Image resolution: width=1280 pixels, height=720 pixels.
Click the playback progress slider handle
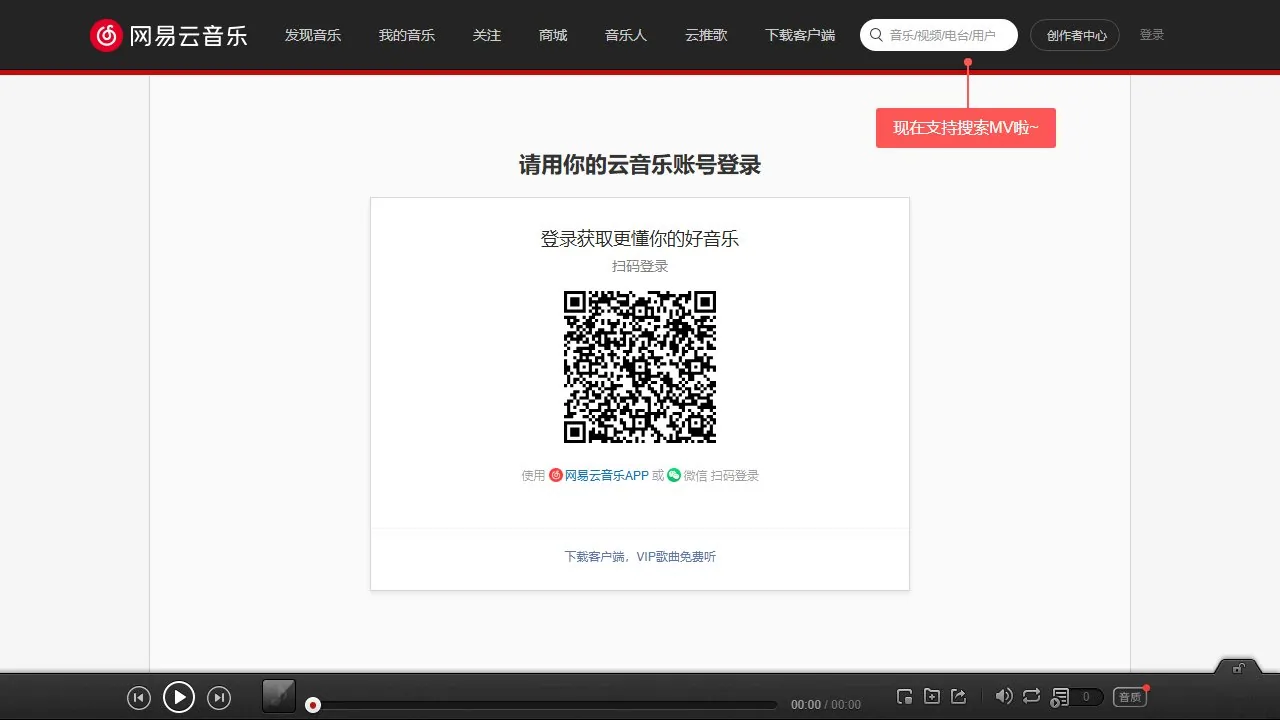[x=313, y=705]
